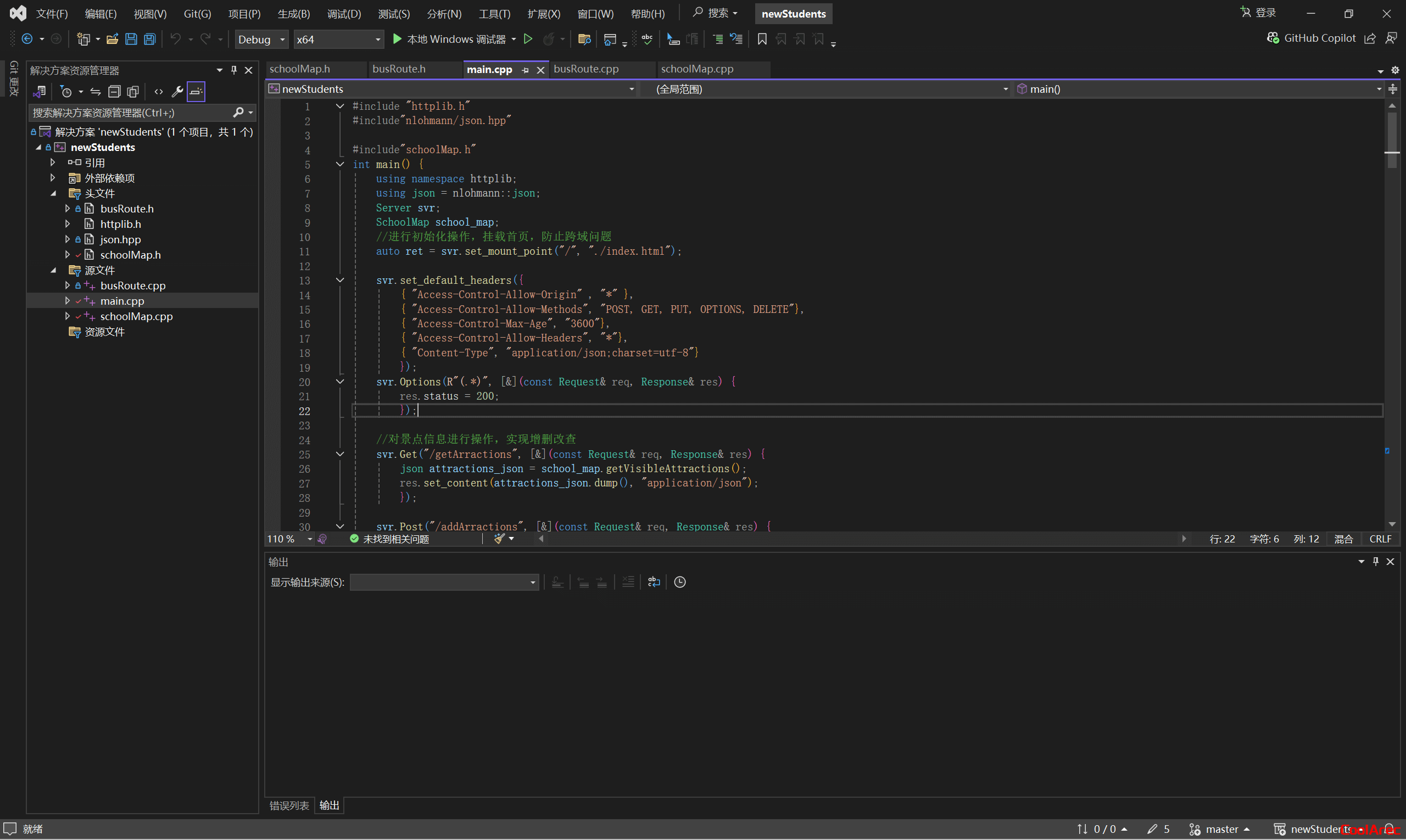Click the Open File toolbar icon

click(112, 39)
